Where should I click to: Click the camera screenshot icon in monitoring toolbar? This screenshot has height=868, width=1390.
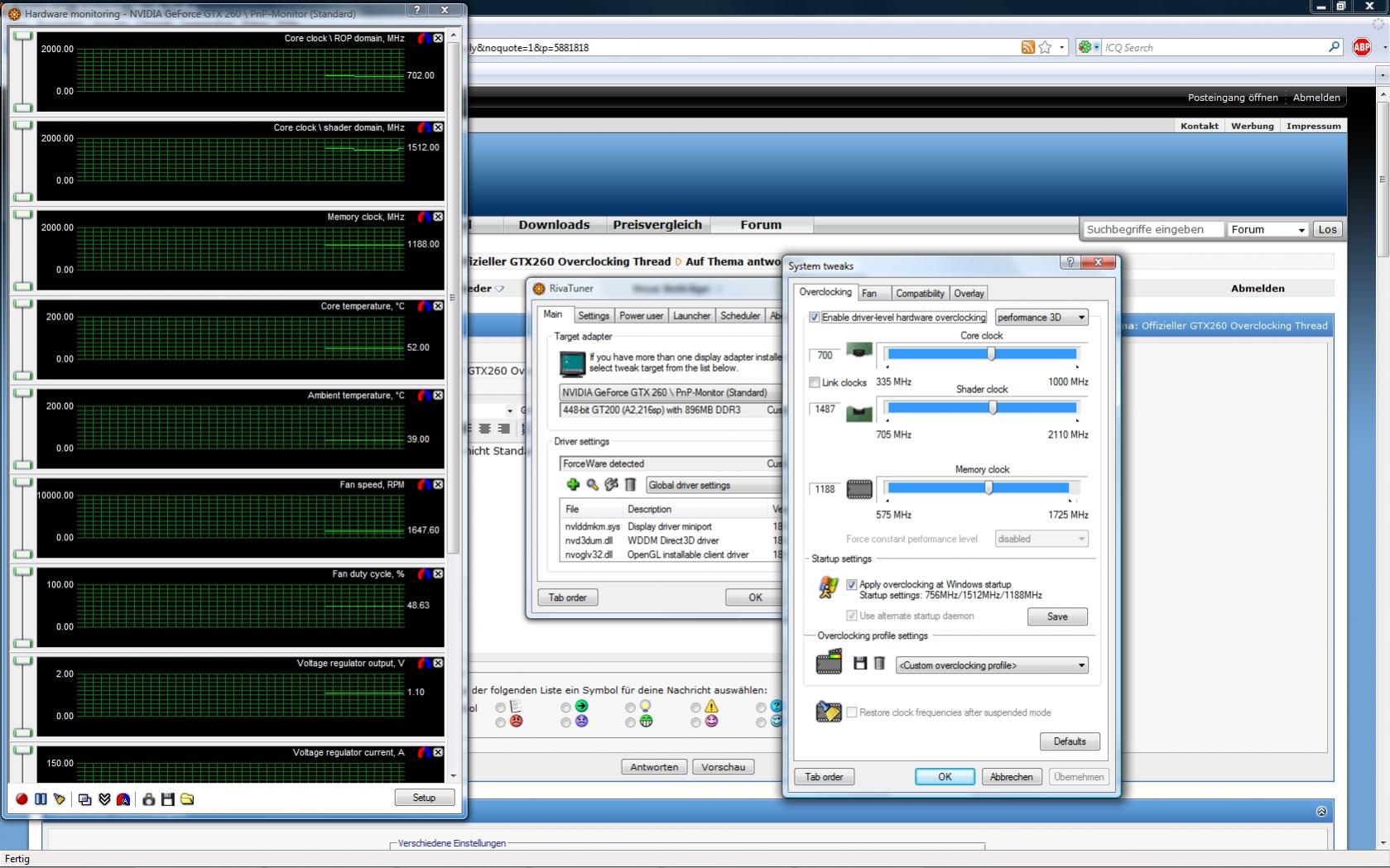pos(148,798)
